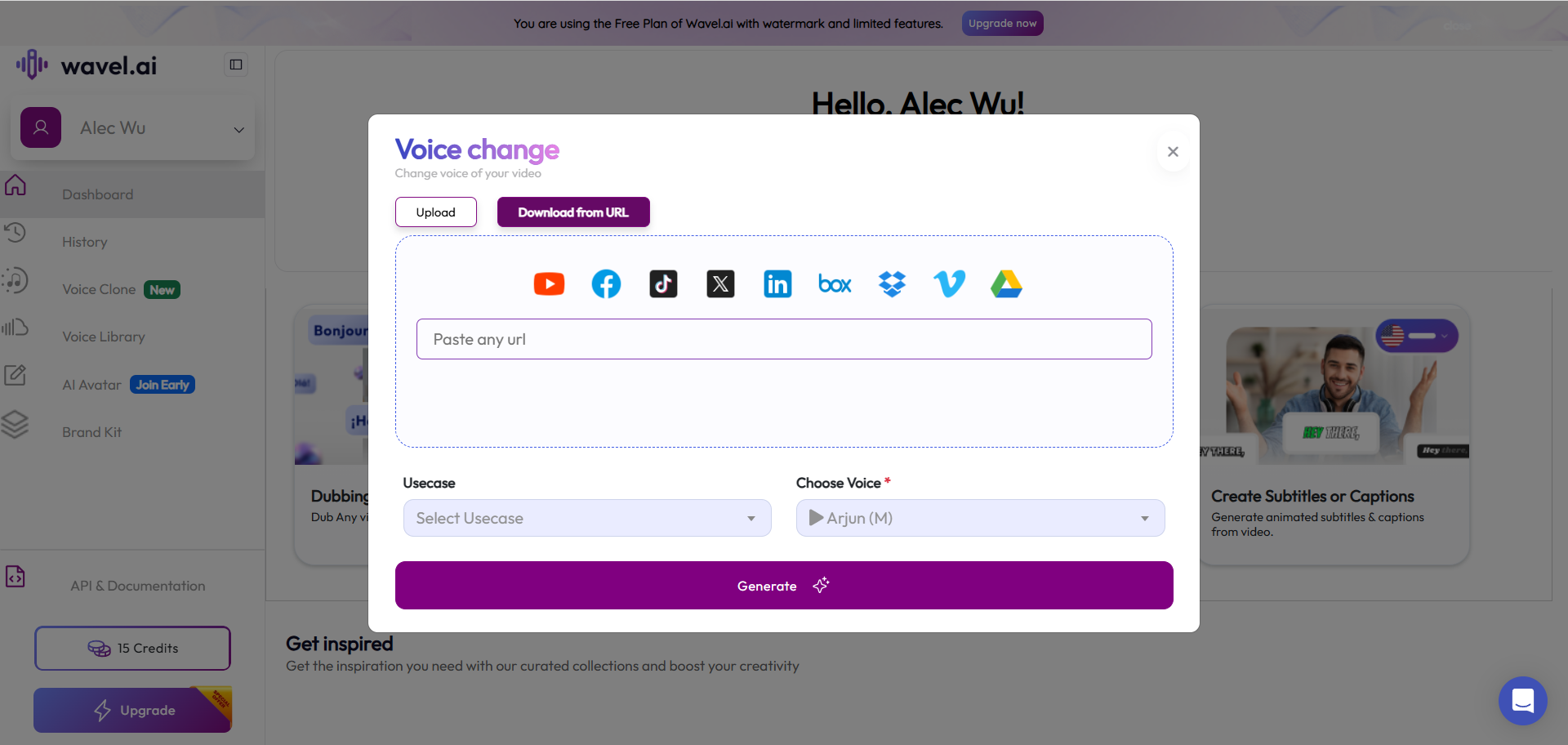
Task: Click the AI Avatar edit icon
Action: coord(16,375)
